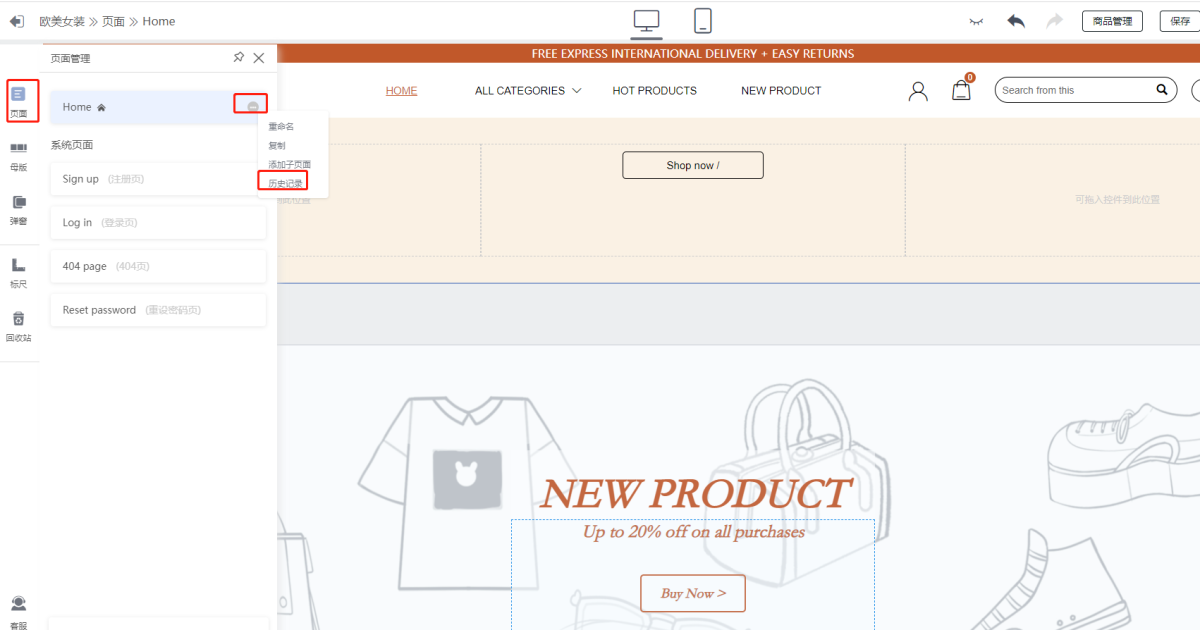The height and width of the screenshot is (630, 1200).
Task: Click the exit editor icon at top left
Action: [17, 21]
